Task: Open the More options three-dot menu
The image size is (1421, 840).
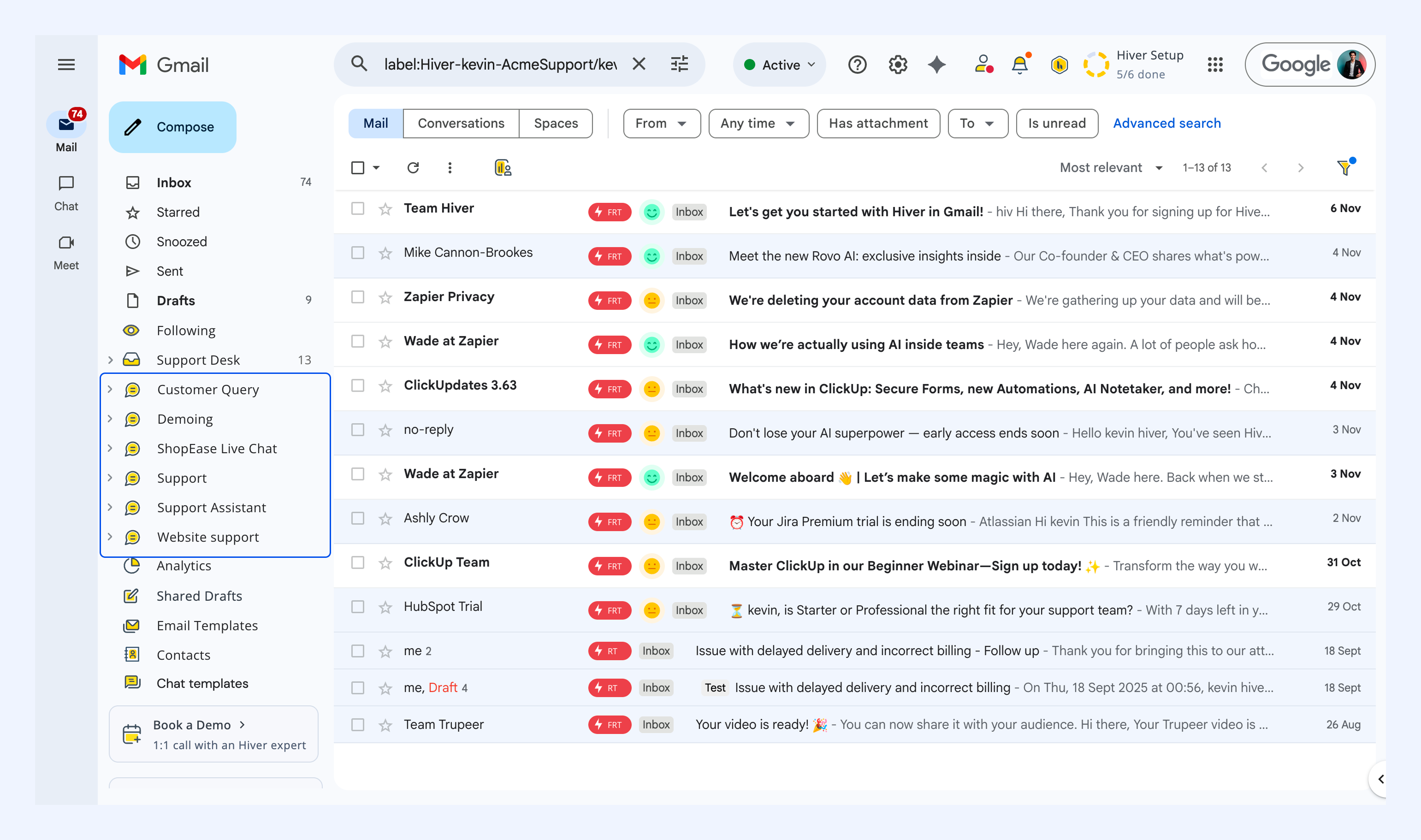Action: [x=450, y=167]
